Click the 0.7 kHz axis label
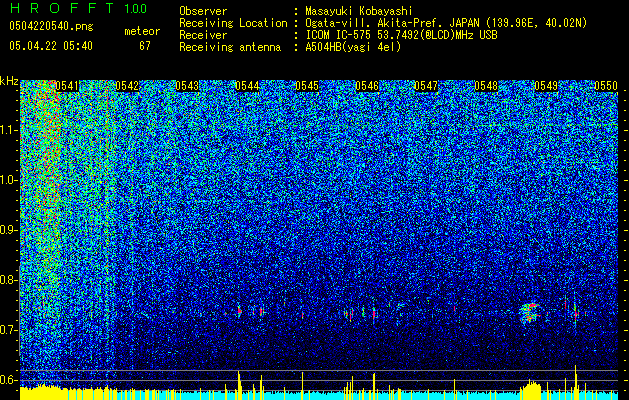Screen dimensions: 629x400 point(9,330)
